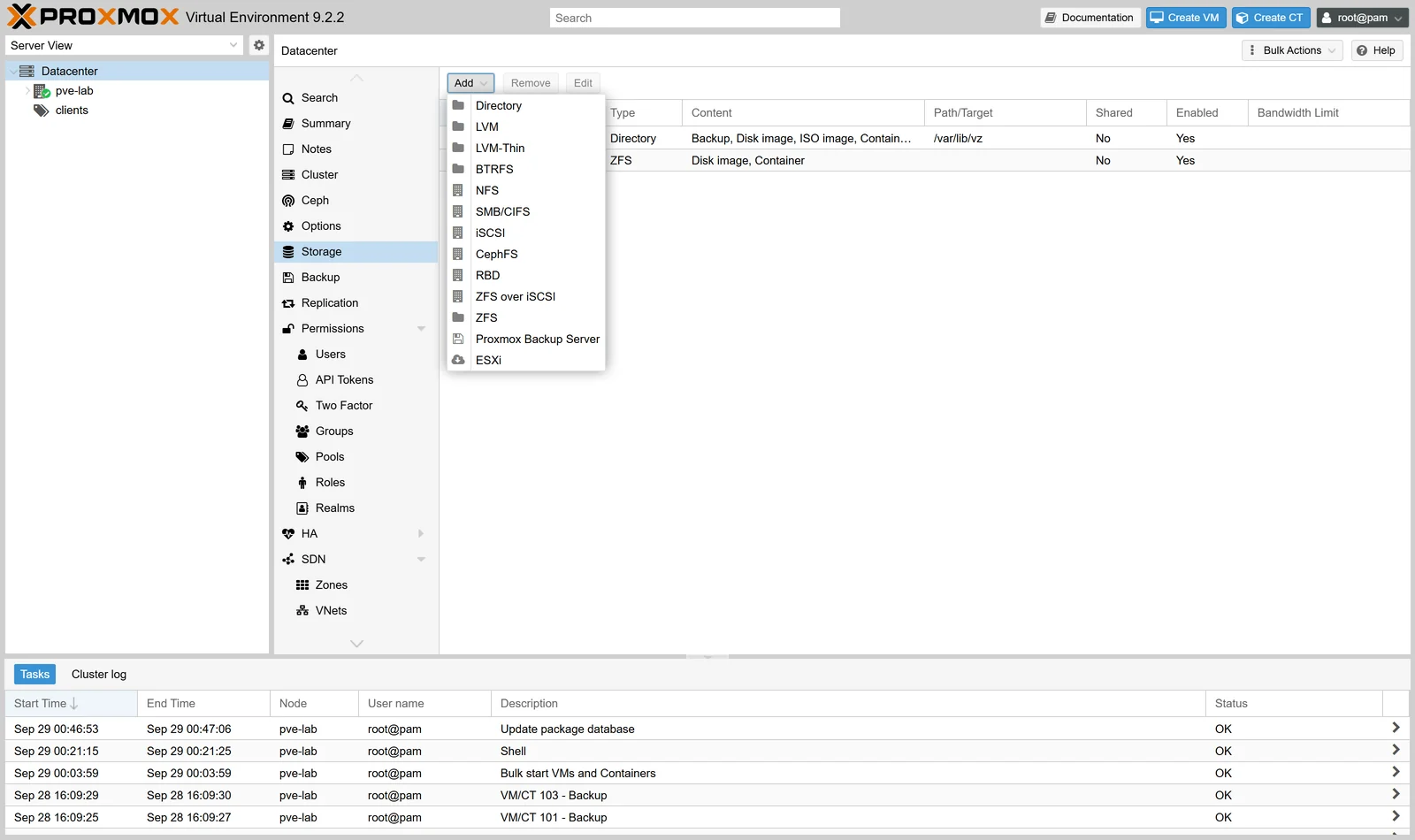
Task: Open Users via its person icon
Action: (302, 355)
